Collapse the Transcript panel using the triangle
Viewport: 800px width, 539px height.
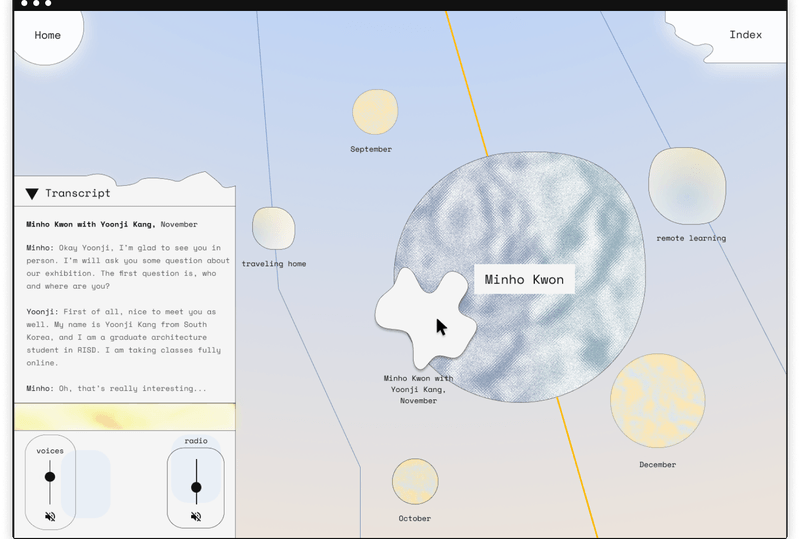(32, 194)
